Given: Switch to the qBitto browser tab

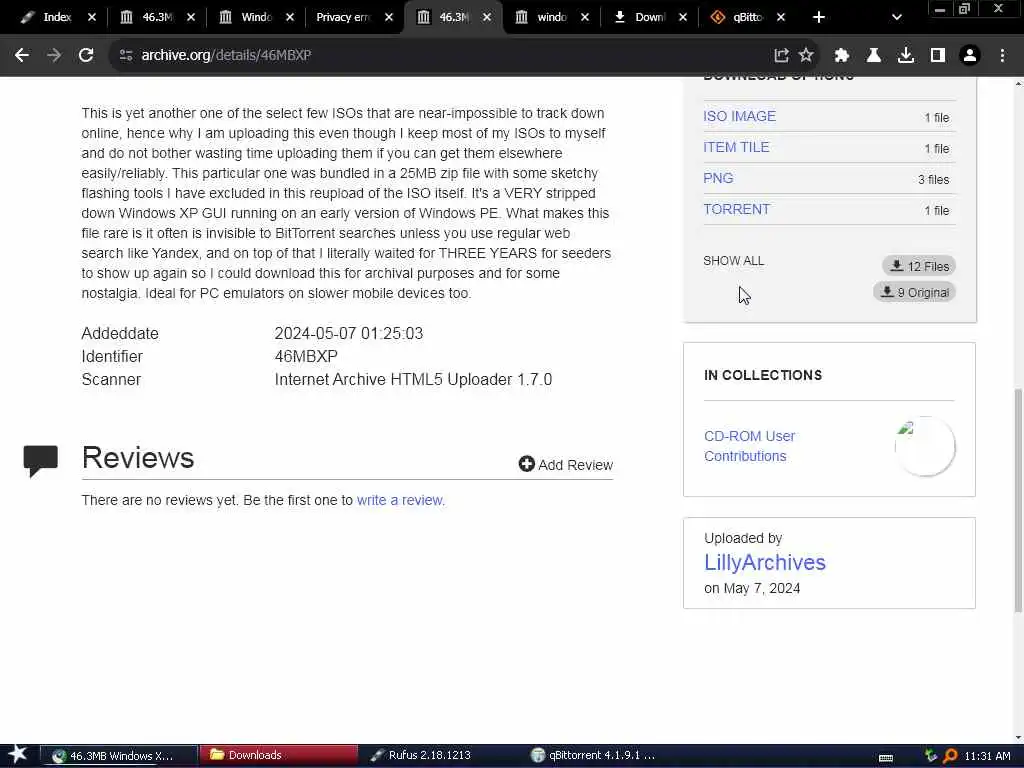Looking at the screenshot, I should click(746, 18).
